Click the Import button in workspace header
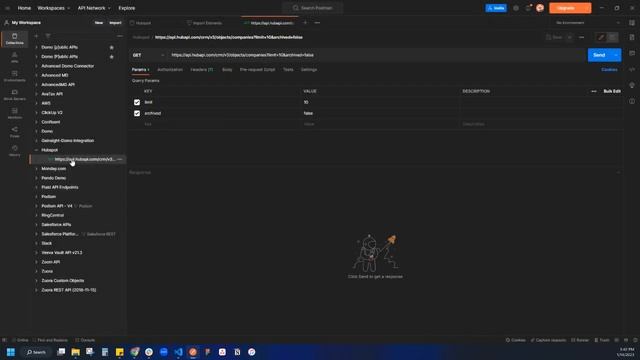Viewport: 640px width, 360px height. coord(115,23)
